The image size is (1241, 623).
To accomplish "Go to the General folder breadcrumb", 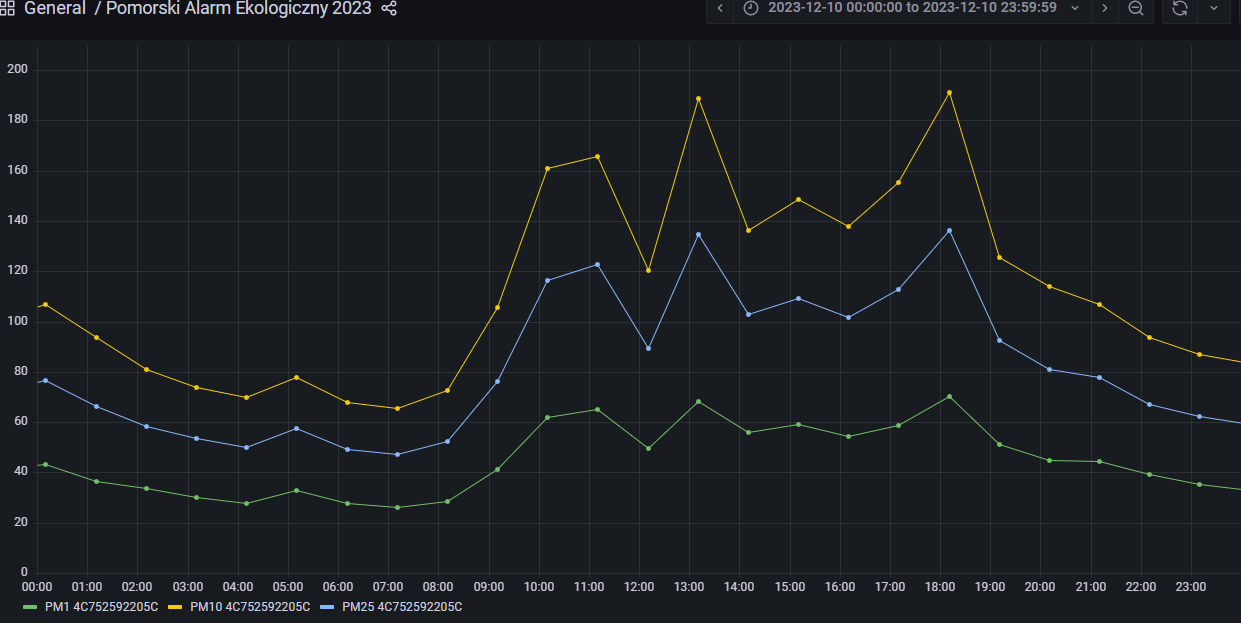I will pyautogui.click(x=54, y=9).
